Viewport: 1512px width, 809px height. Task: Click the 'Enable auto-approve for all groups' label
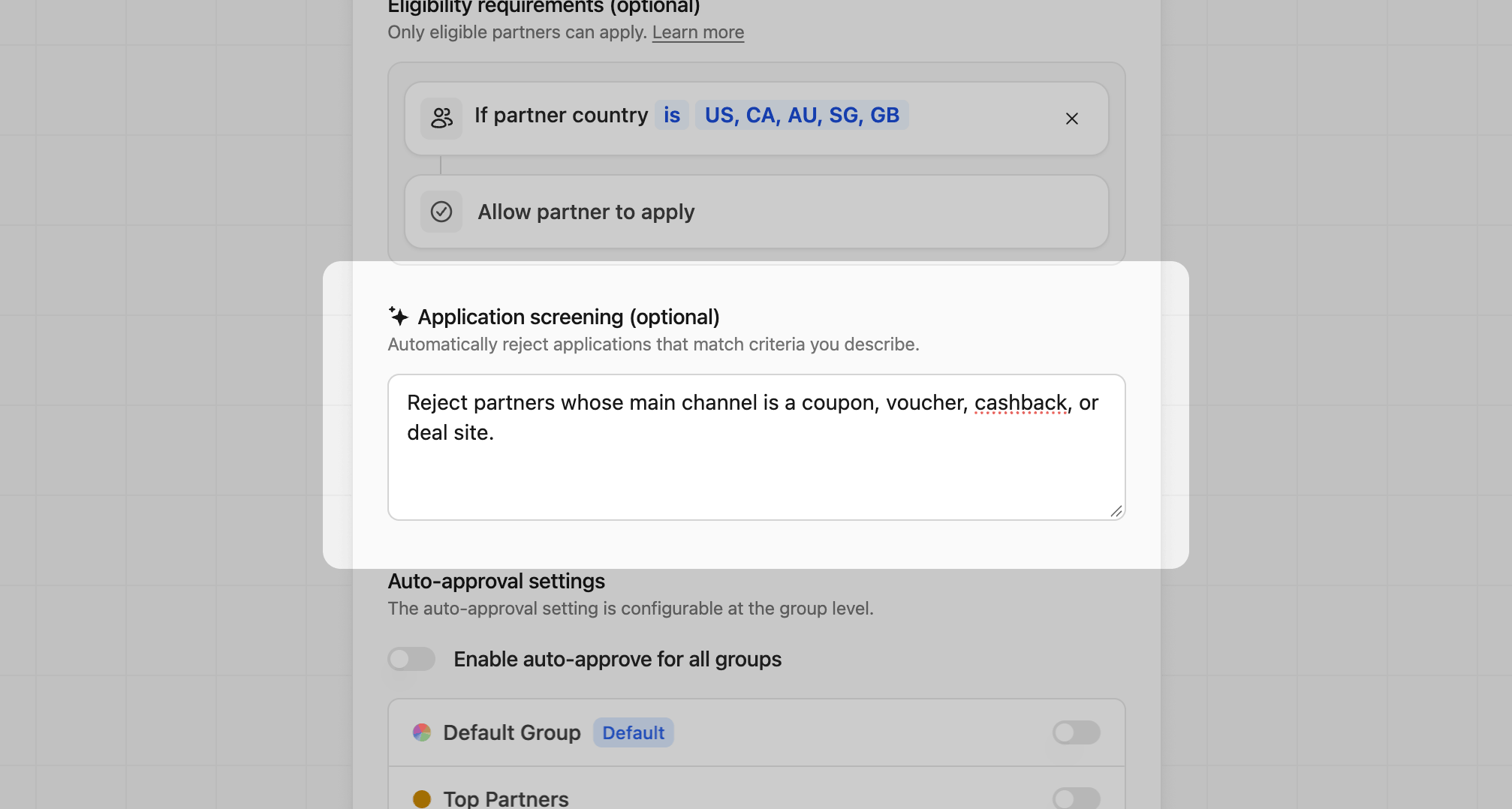pos(618,659)
